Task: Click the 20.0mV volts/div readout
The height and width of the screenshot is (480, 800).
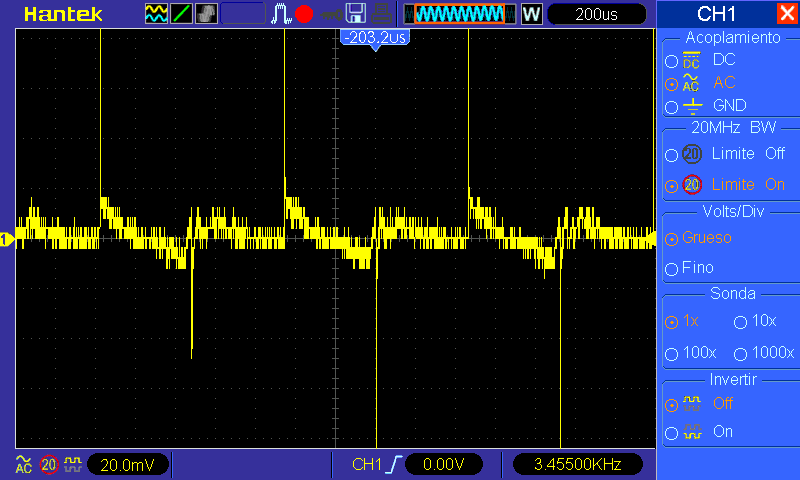Action: pos(128,465)
